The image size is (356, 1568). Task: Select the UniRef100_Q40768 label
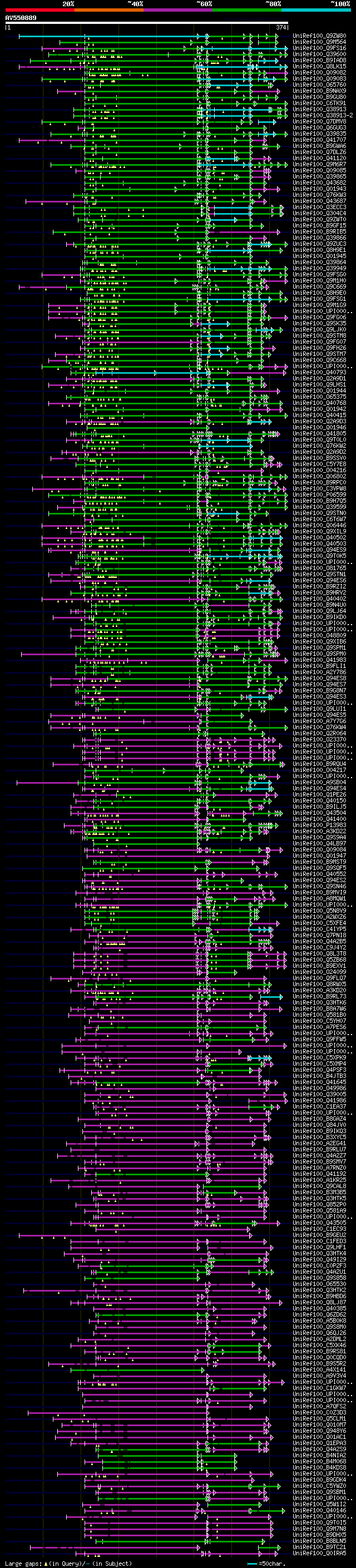point(319,403)
